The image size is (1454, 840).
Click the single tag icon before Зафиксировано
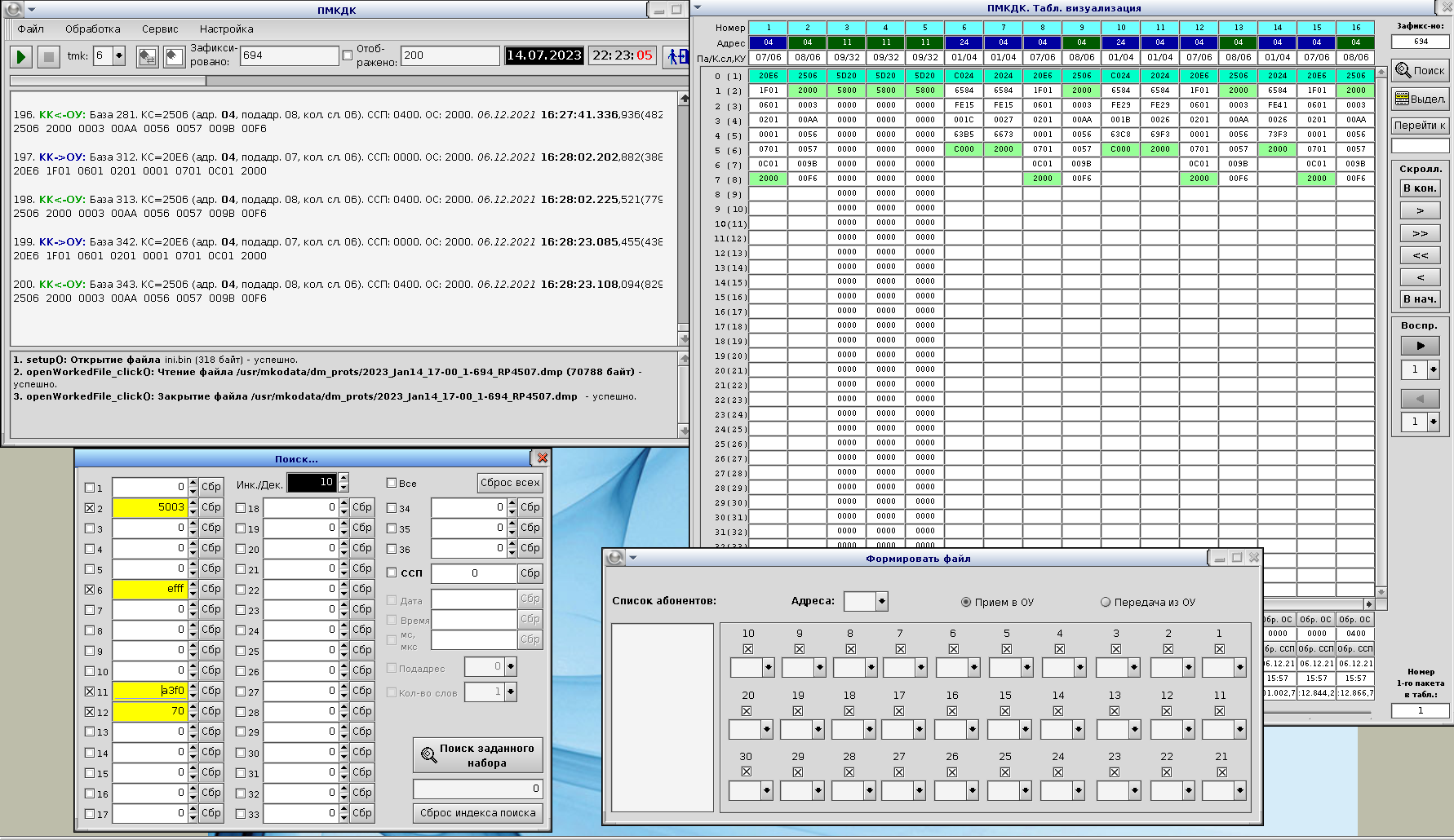[x=174, y=56]
